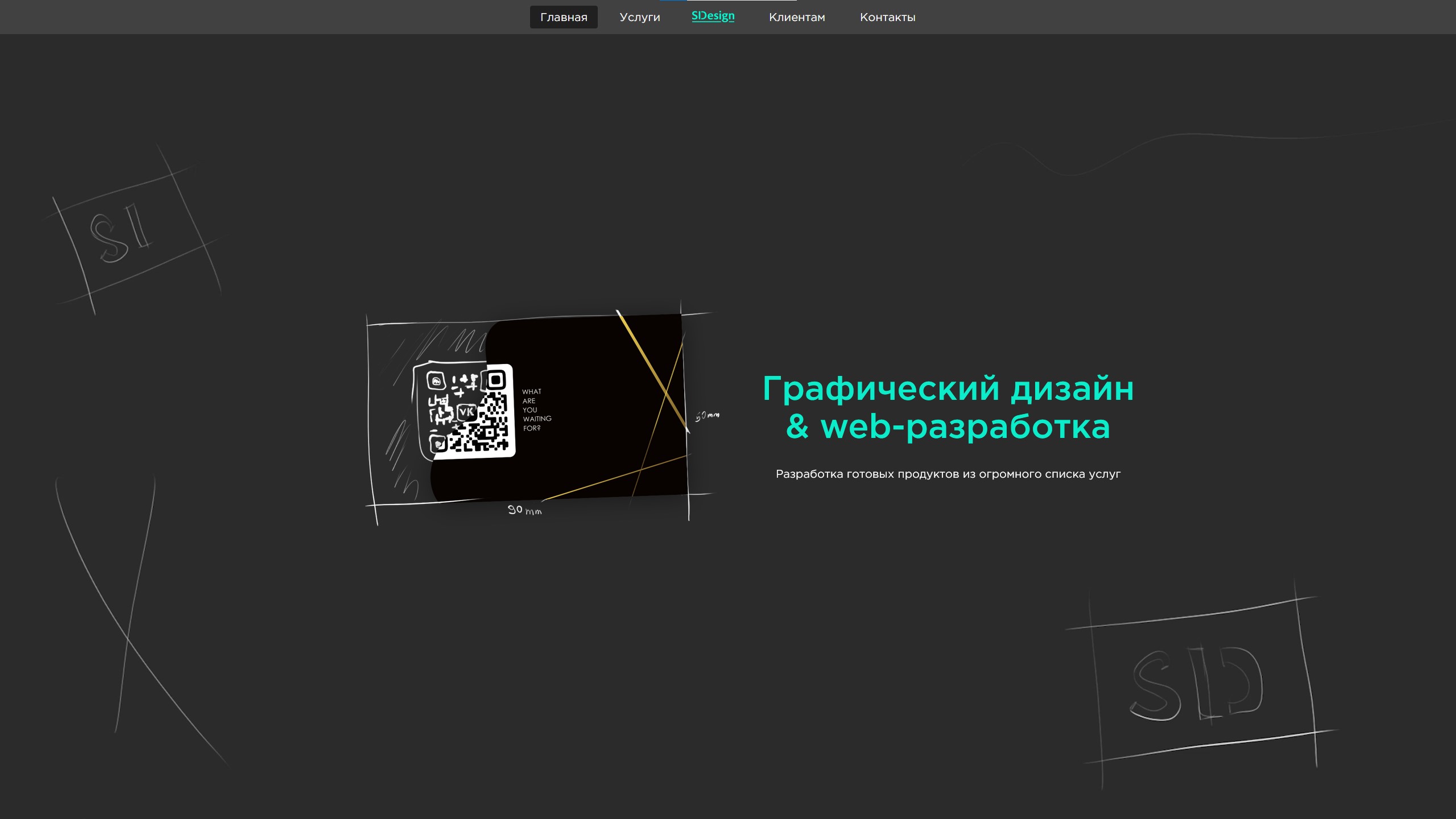Click the camera icon at the QR code's bottom-left
The height and width of the screenshot is (819, 1456).
coord(439,445)
